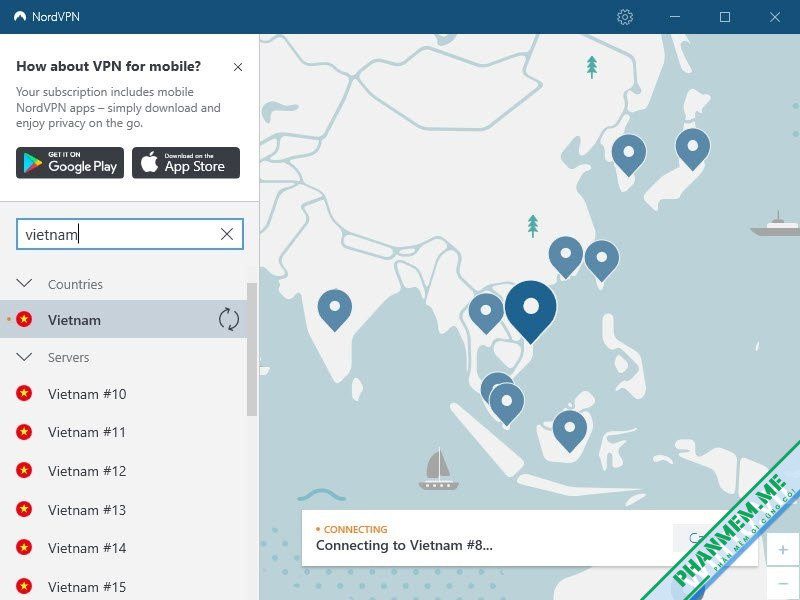Click the server list scrollbar

click(x=252, y=349)
